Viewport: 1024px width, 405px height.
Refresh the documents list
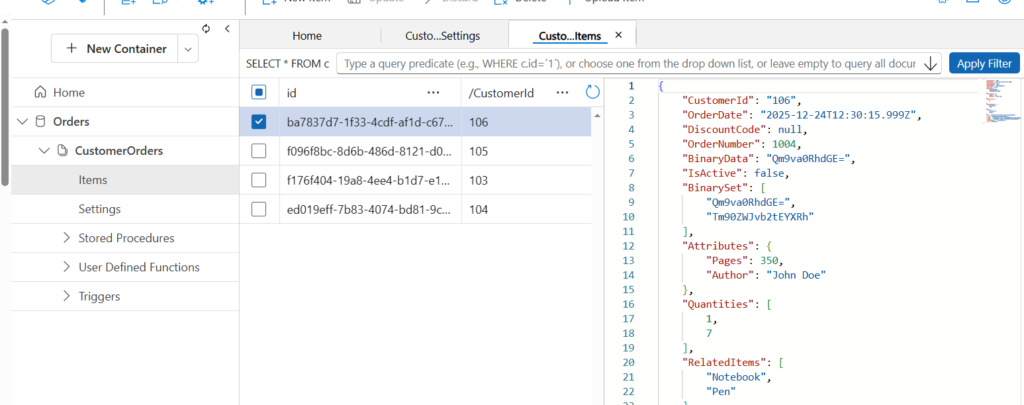pos(592,93)
